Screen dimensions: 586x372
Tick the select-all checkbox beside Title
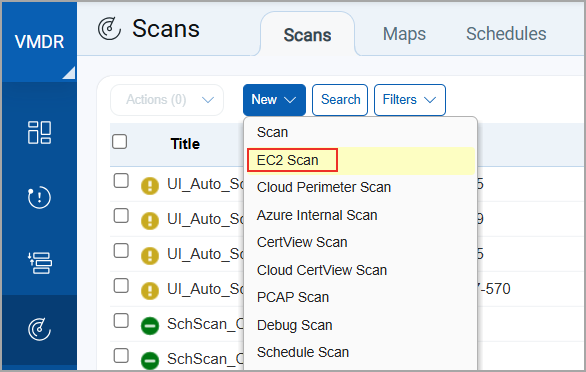(x=120, y=142)
